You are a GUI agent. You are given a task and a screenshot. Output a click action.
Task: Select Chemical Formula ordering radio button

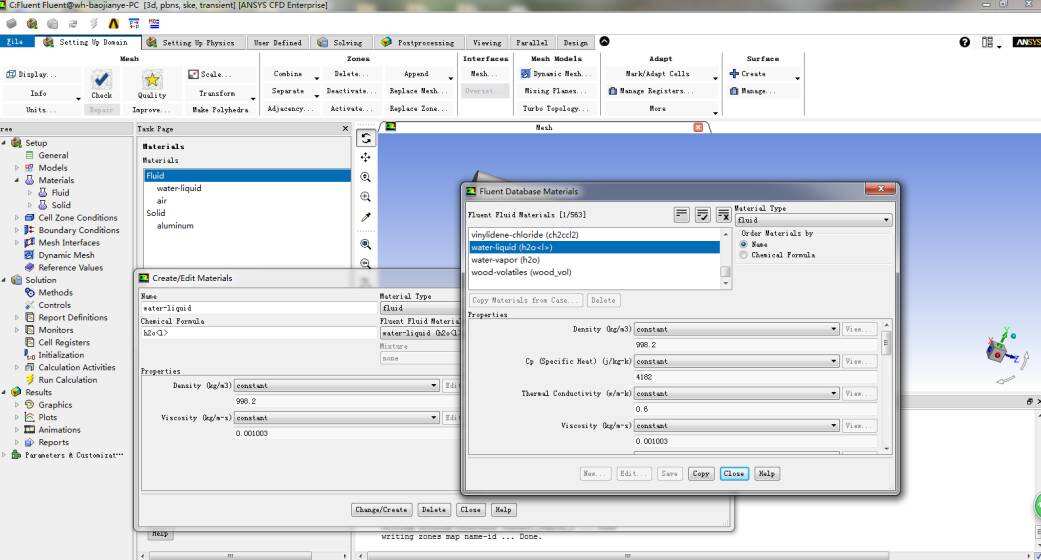click(744, 254)
